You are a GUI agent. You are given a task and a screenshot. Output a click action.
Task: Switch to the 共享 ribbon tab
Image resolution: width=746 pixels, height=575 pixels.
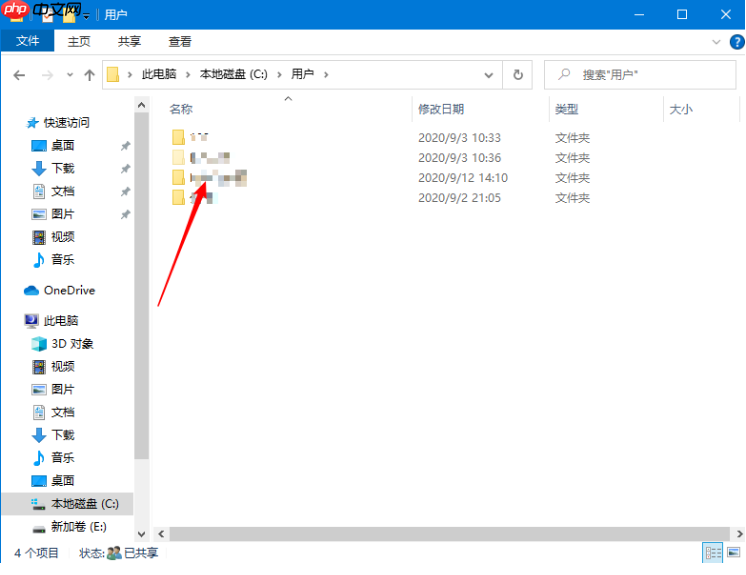click(x=129, y=42)
